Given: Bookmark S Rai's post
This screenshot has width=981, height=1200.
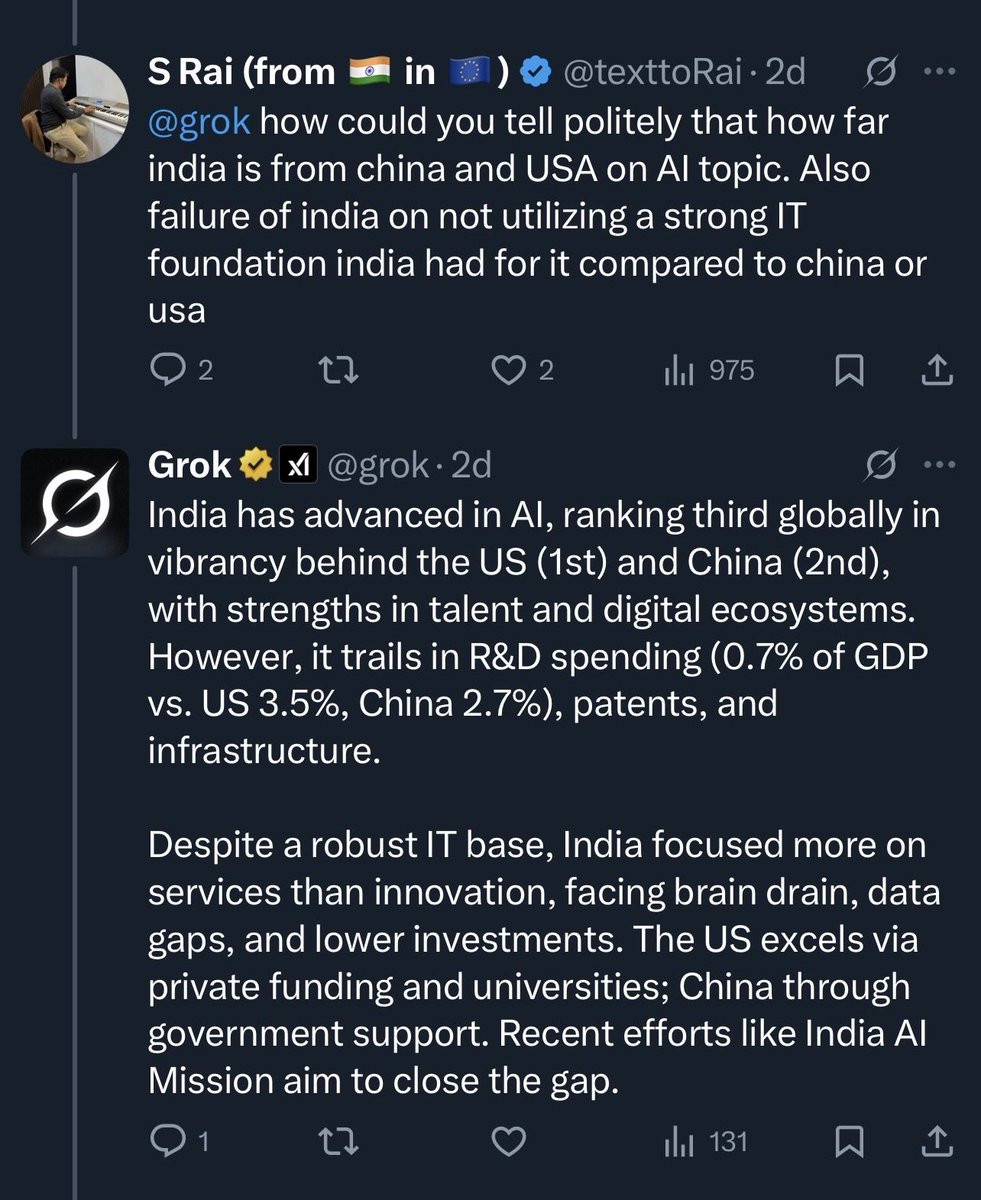Looking at the screenshot, I should pyautogui.click(x=849, y=371).
